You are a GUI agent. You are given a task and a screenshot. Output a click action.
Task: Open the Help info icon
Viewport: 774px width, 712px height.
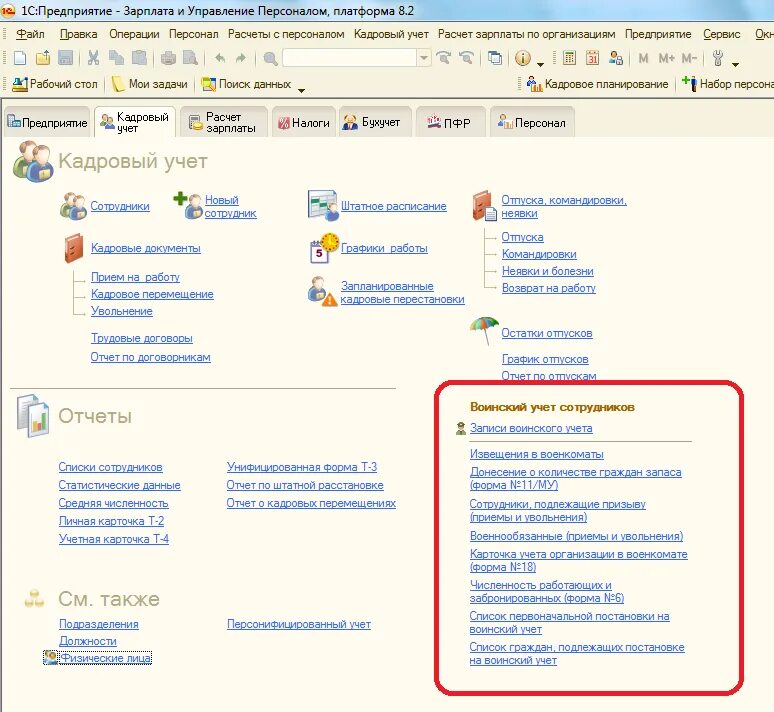coord(523,58)
